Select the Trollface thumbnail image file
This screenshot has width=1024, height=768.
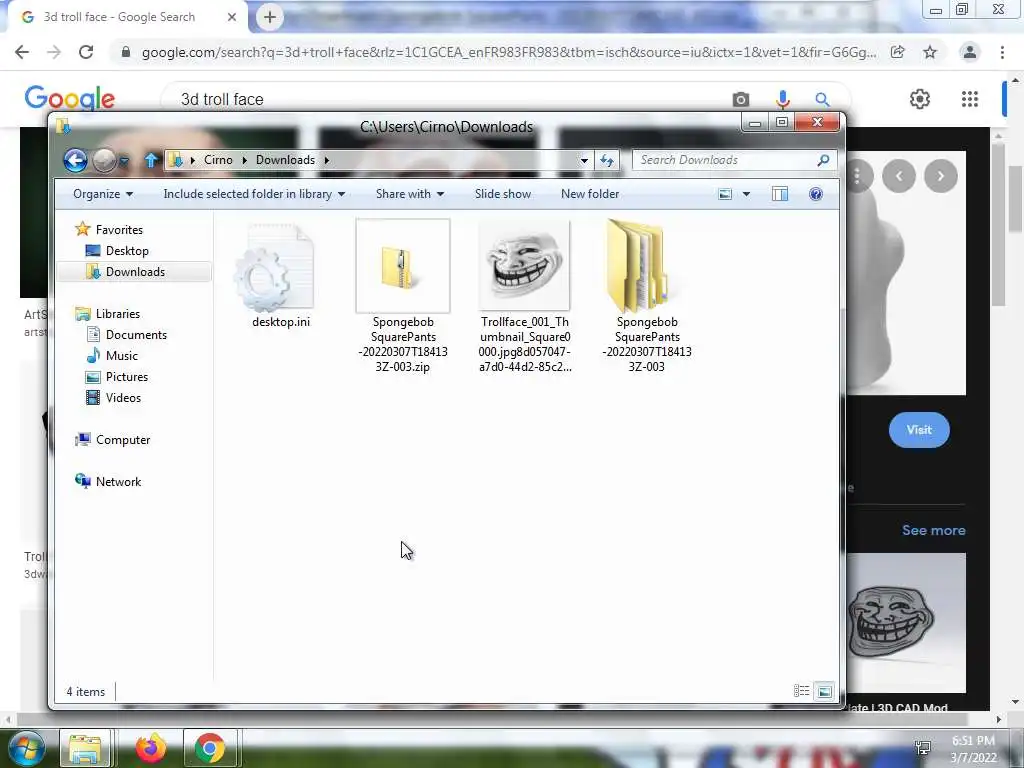[524, 296]
